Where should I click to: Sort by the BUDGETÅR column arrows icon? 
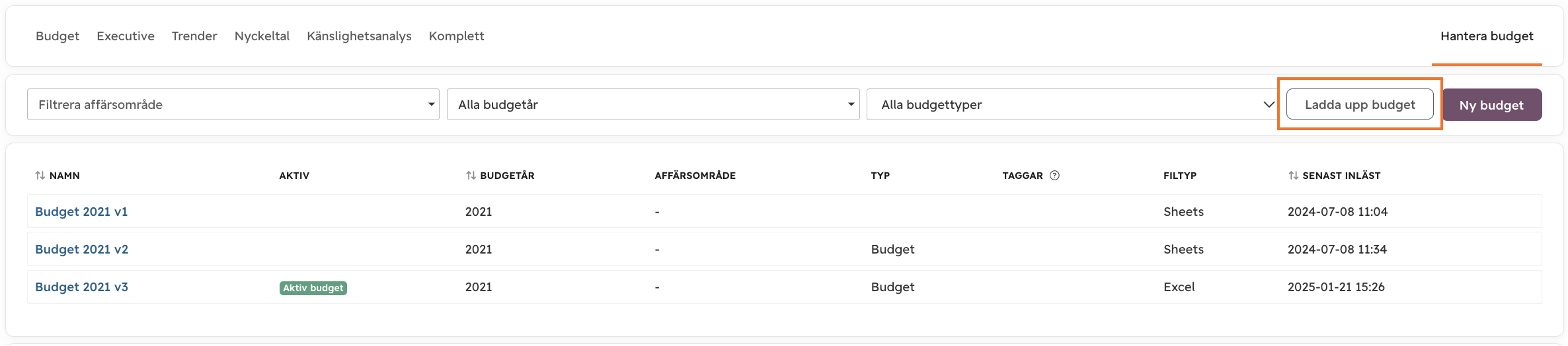point(471,176)
